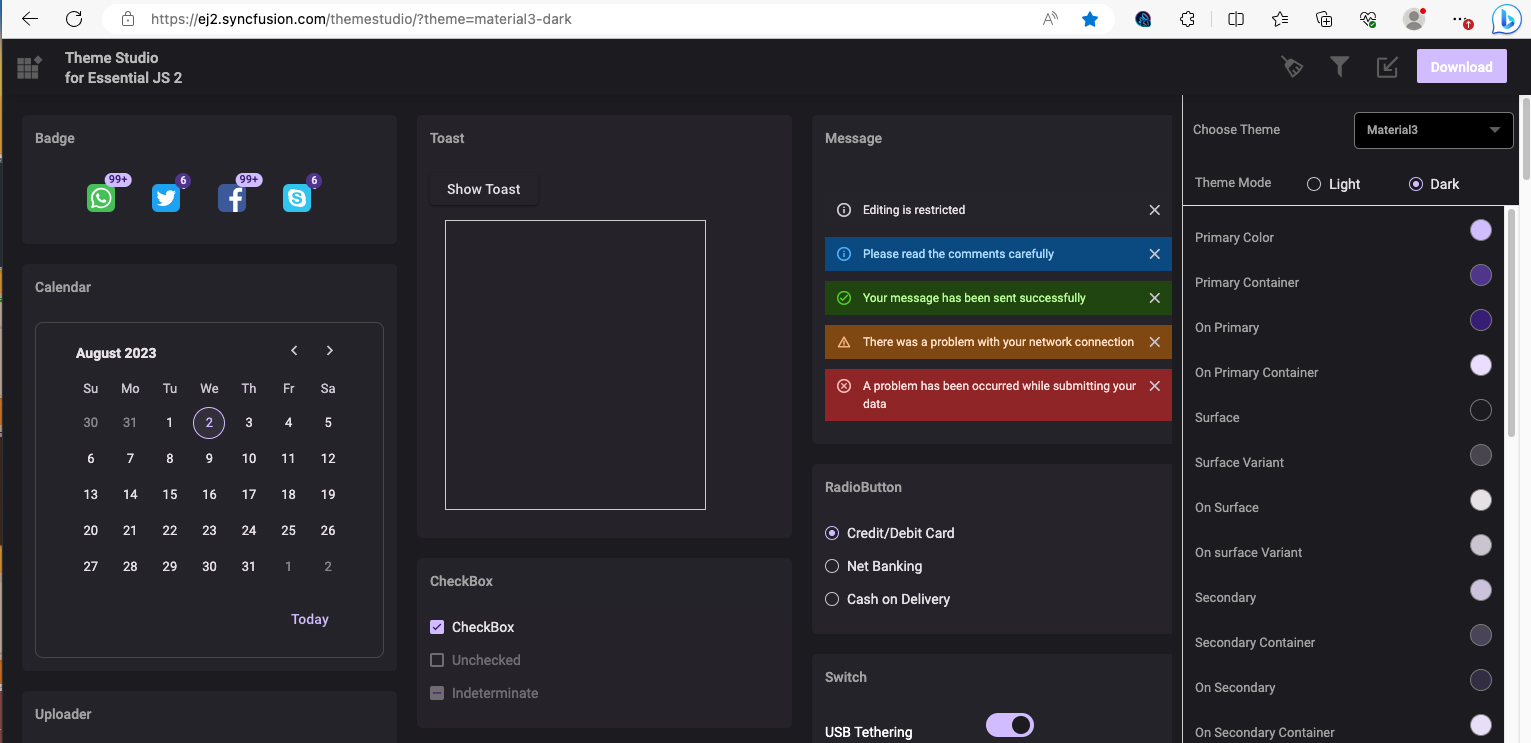This screenshot has height=743, width=1531.
Task: Select the Light theme mode
Action: 1315,184
